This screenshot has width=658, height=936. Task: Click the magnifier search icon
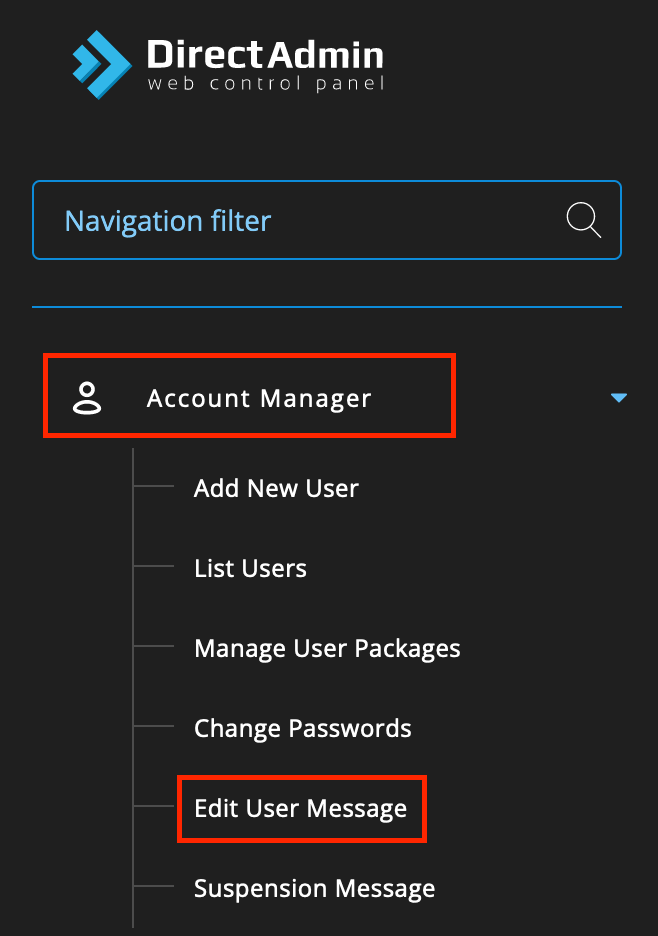(x=583, y=220)
